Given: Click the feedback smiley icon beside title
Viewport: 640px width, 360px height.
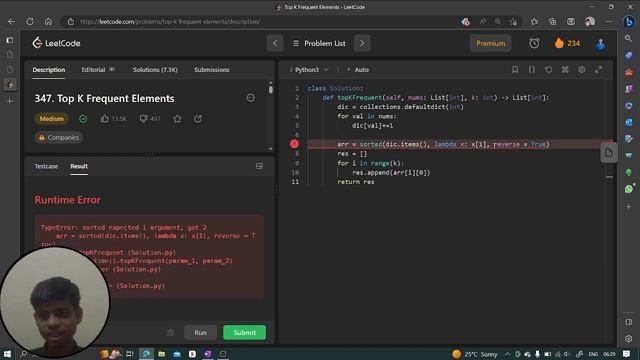Looking at the screenshot, I should click(251, 98).
